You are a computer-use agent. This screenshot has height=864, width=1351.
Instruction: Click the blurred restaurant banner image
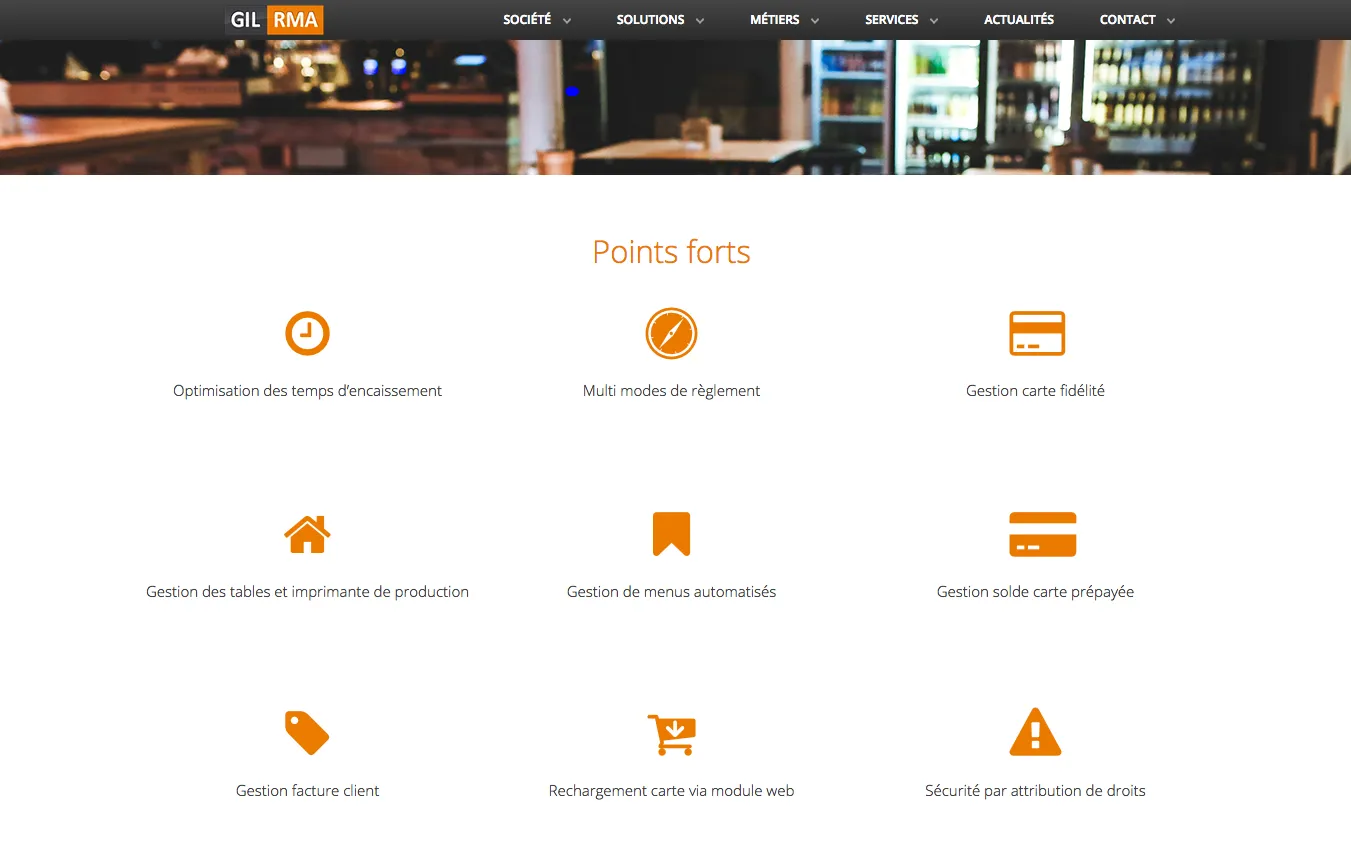click(x=675, y=107)
